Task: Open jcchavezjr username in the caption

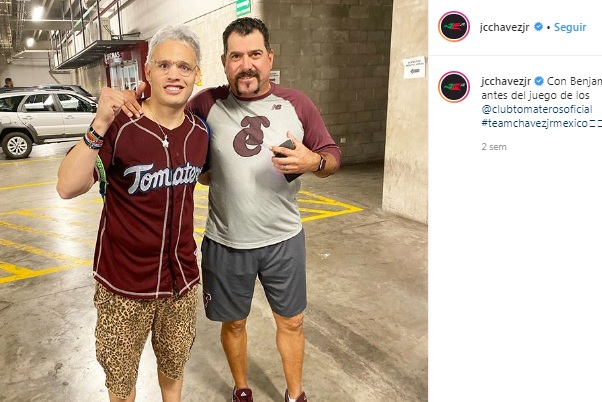Action: 505,81
